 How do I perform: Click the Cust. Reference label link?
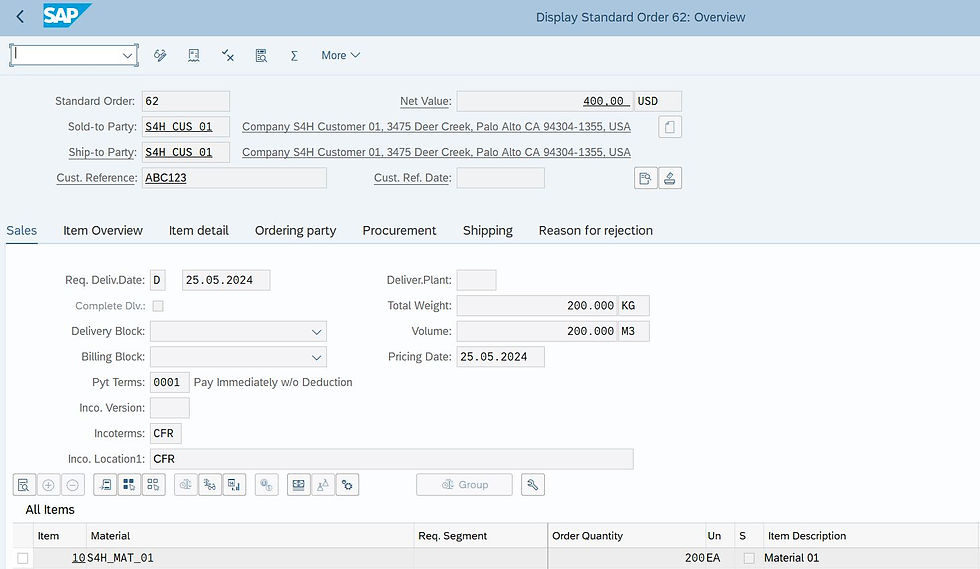click(x=97, y=178)
